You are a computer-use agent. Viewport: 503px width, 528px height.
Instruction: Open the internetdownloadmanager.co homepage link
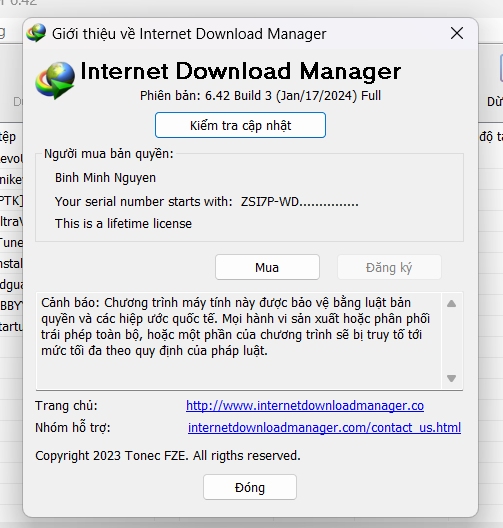coord(305,406)
